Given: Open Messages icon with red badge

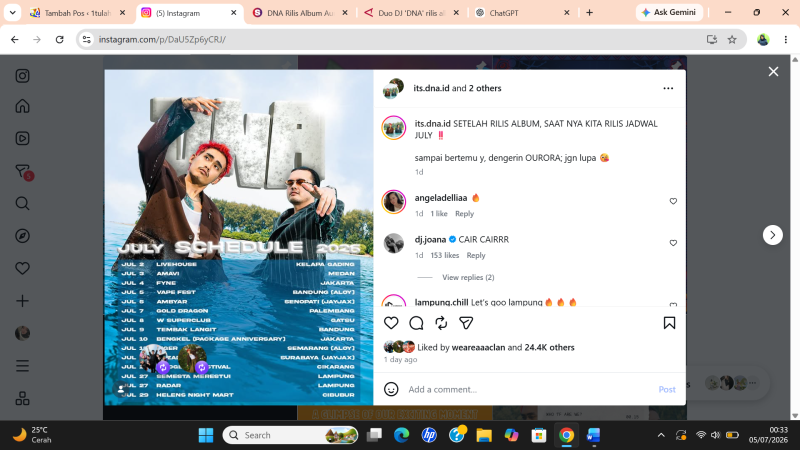Looking at the screenshot, I should (23, 172).
